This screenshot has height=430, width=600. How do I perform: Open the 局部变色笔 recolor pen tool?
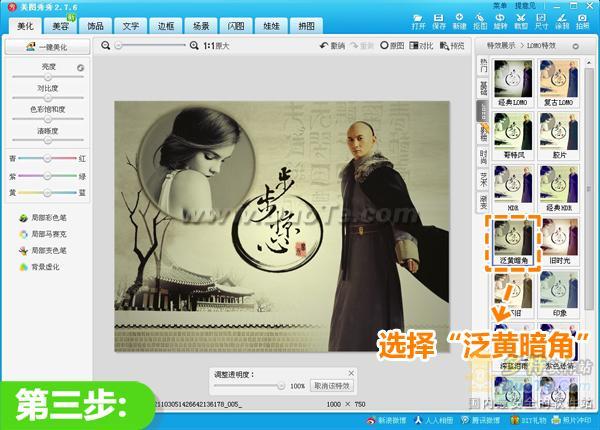(43, 251)
